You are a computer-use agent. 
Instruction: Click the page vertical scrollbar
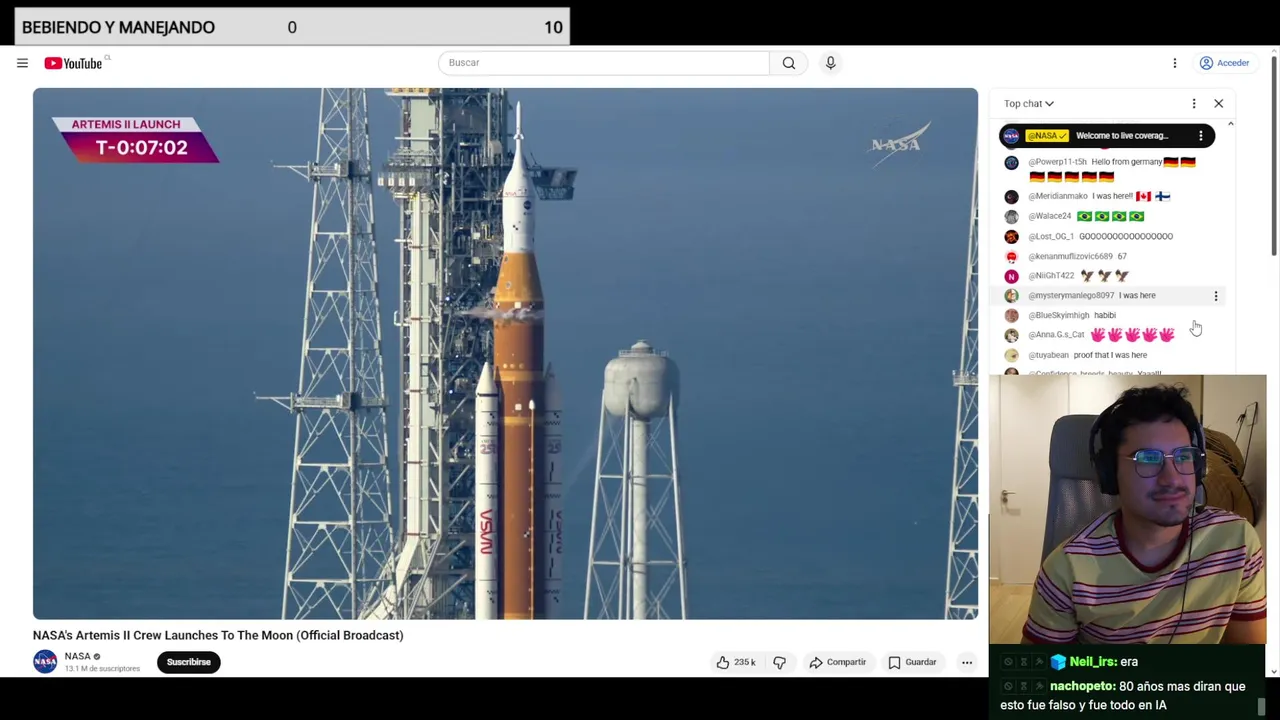pos(1274,155)
